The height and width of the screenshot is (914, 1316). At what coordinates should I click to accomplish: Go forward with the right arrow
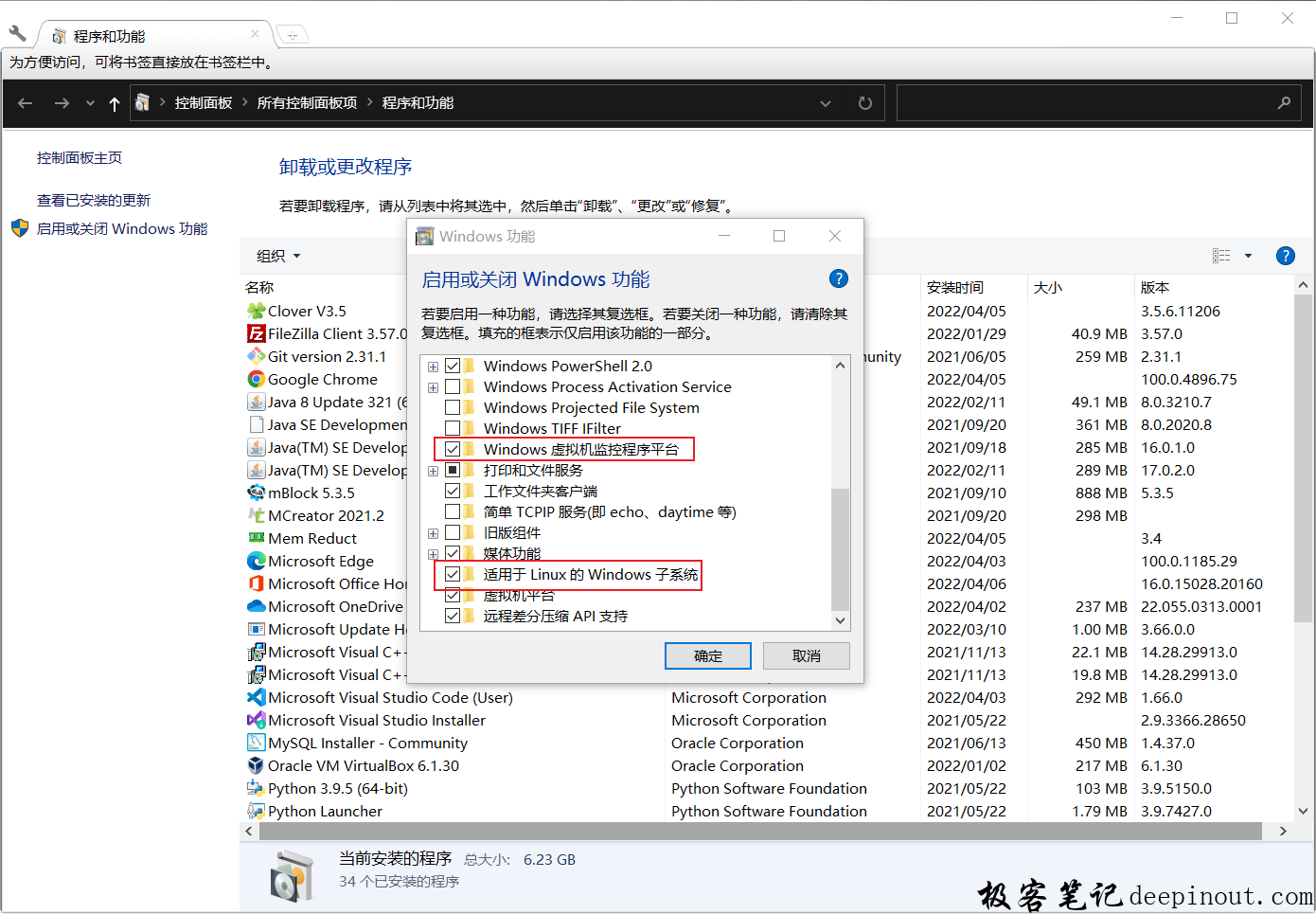coord(62,103)
